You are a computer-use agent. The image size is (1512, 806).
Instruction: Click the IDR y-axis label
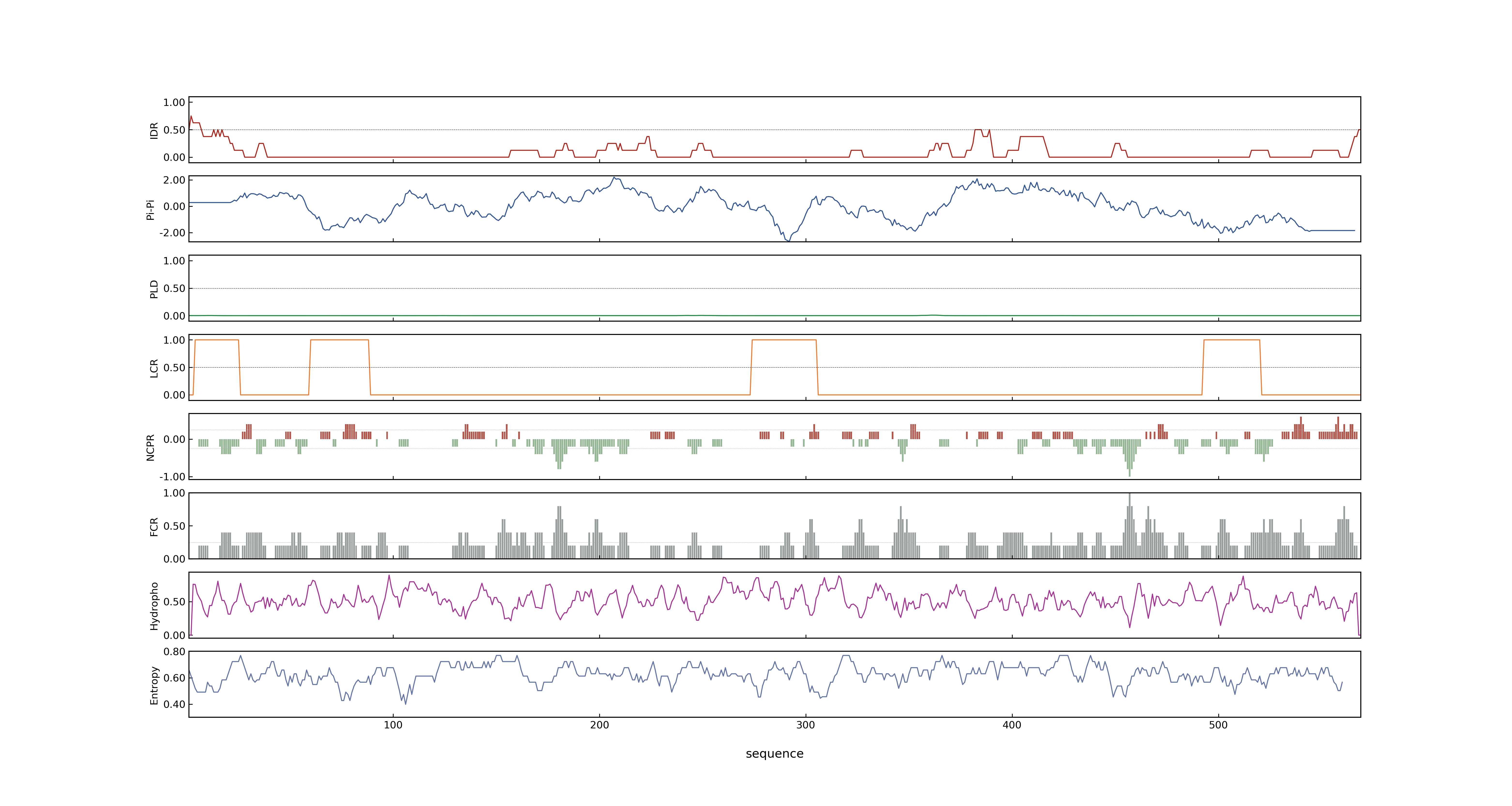154,130
